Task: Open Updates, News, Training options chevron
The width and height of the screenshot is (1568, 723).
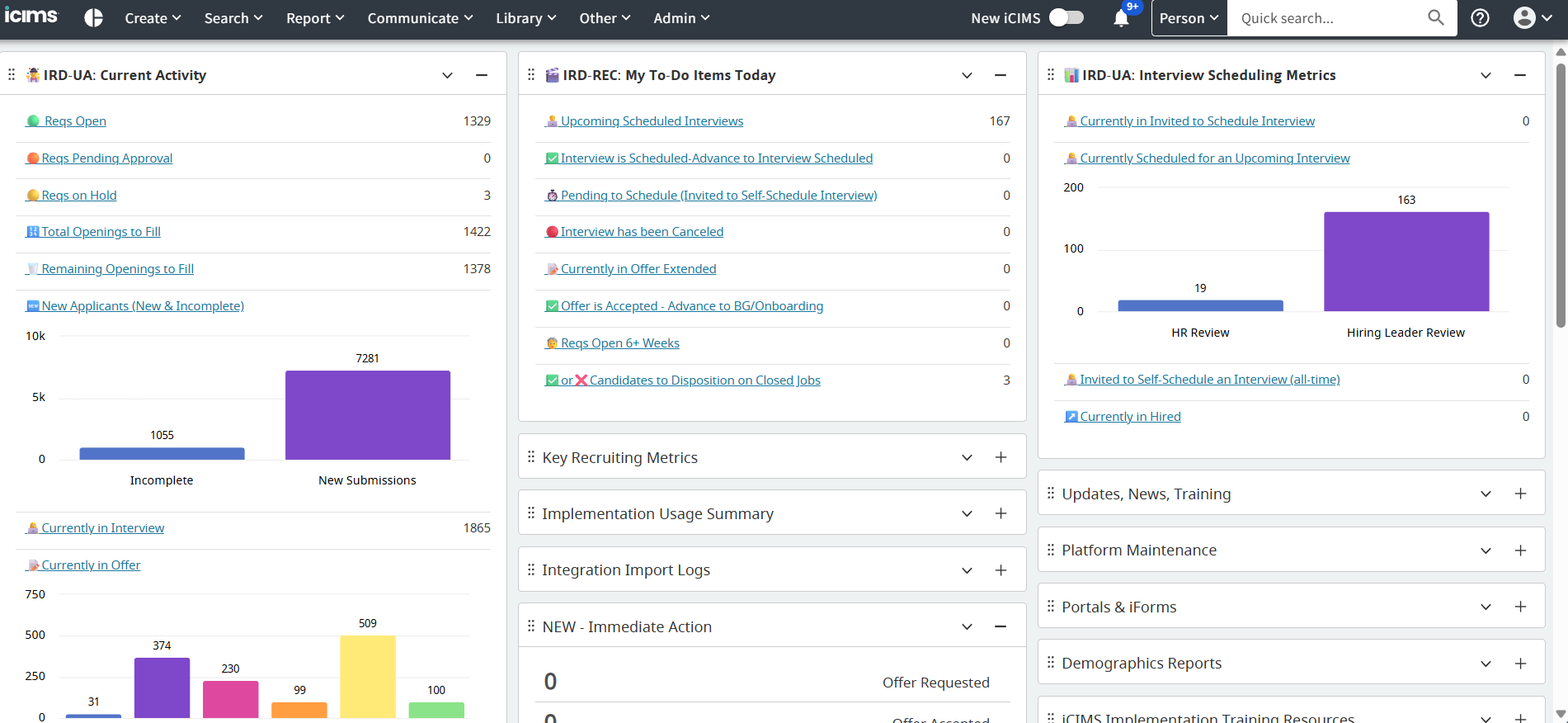Action: [x=1486, y=494]
